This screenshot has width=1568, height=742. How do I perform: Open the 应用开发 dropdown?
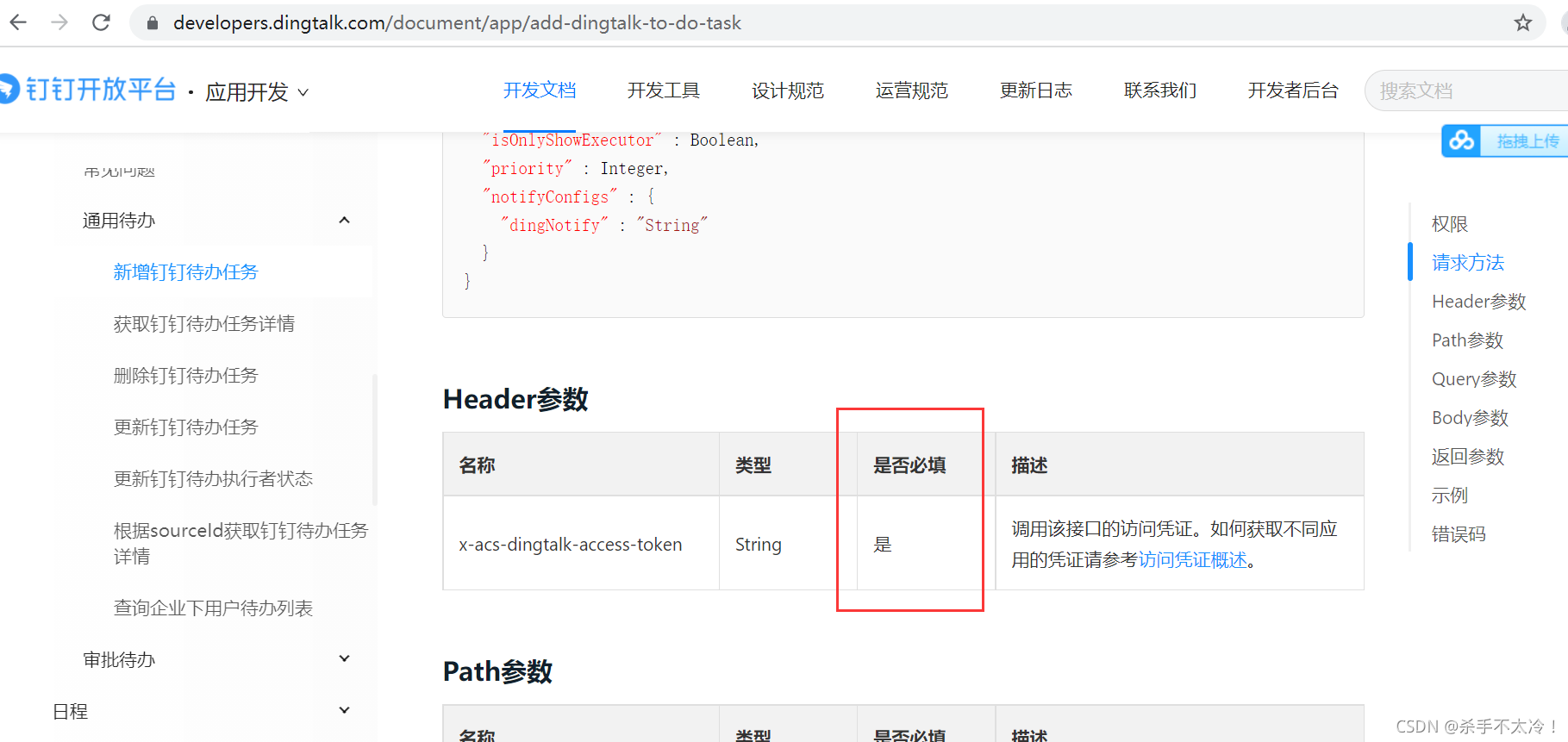click(257, 92)
